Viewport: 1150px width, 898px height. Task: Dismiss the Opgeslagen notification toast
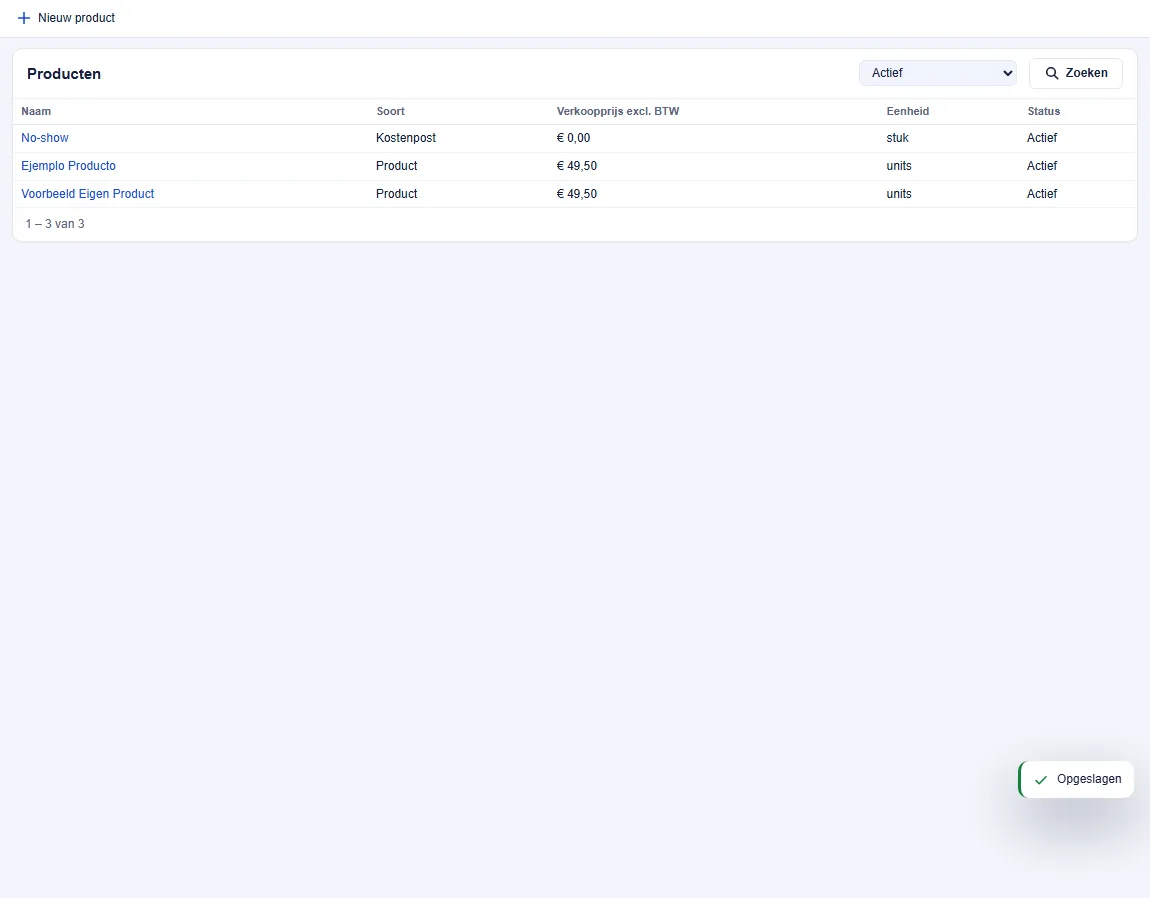point(1076,779)
